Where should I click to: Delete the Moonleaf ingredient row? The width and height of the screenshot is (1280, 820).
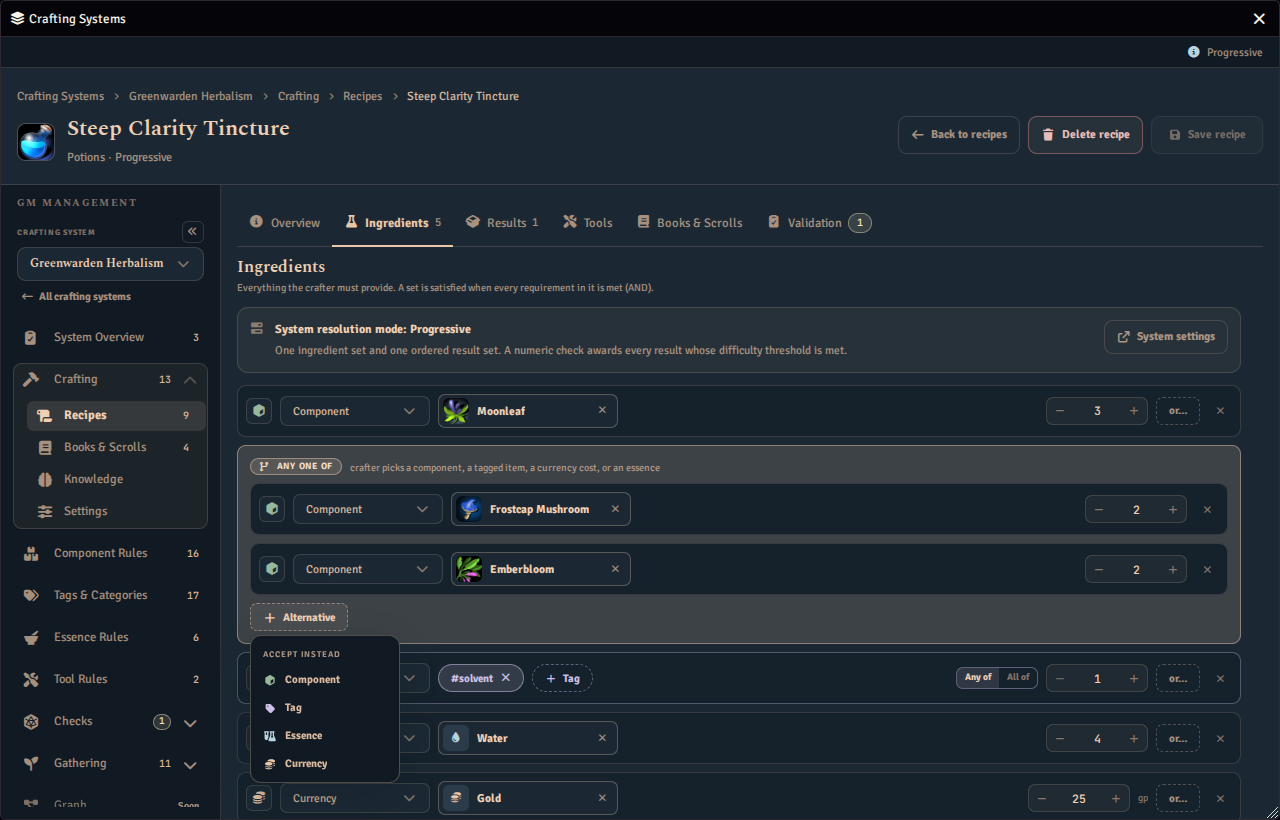pyautogui.click(x=1220, y=411)
